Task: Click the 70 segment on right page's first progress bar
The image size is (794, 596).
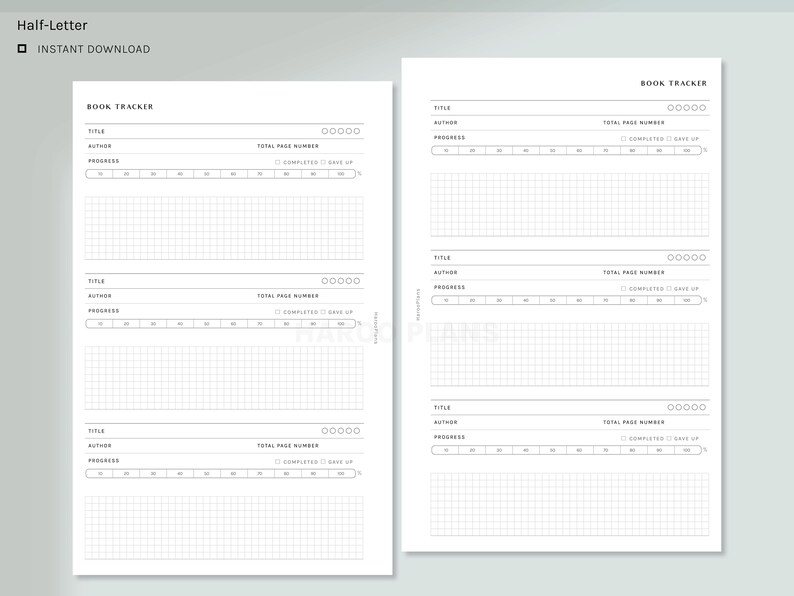Action: 606,151
